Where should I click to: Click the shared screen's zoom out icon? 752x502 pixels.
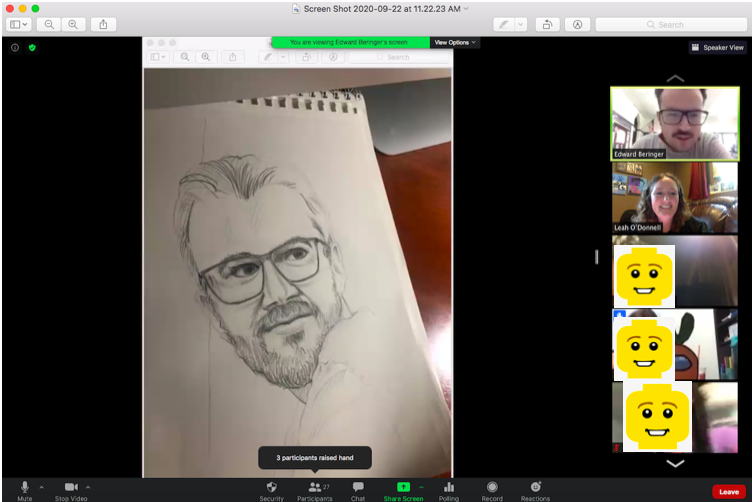185,57
